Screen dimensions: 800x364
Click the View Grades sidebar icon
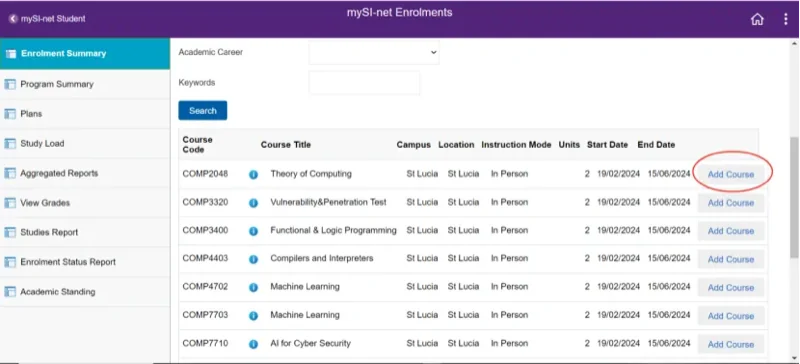[10, 203]
